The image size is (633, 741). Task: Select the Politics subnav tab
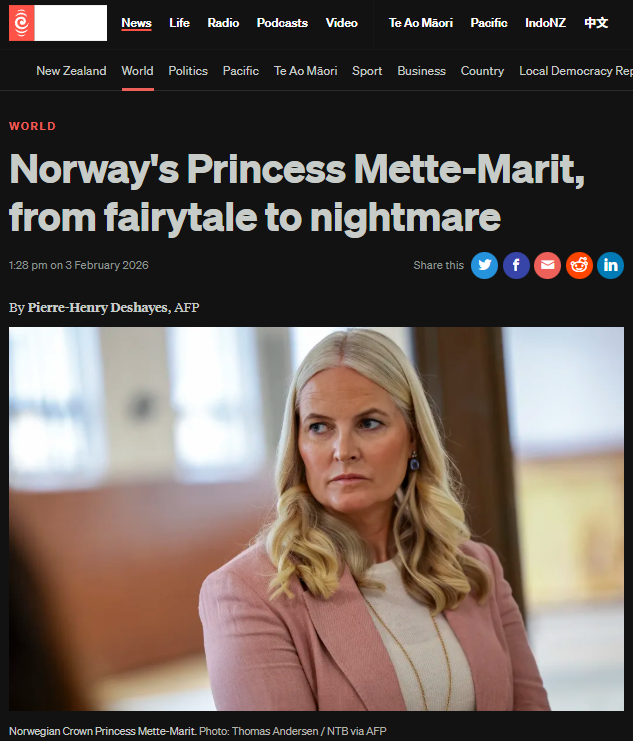[x=188, y=71]
